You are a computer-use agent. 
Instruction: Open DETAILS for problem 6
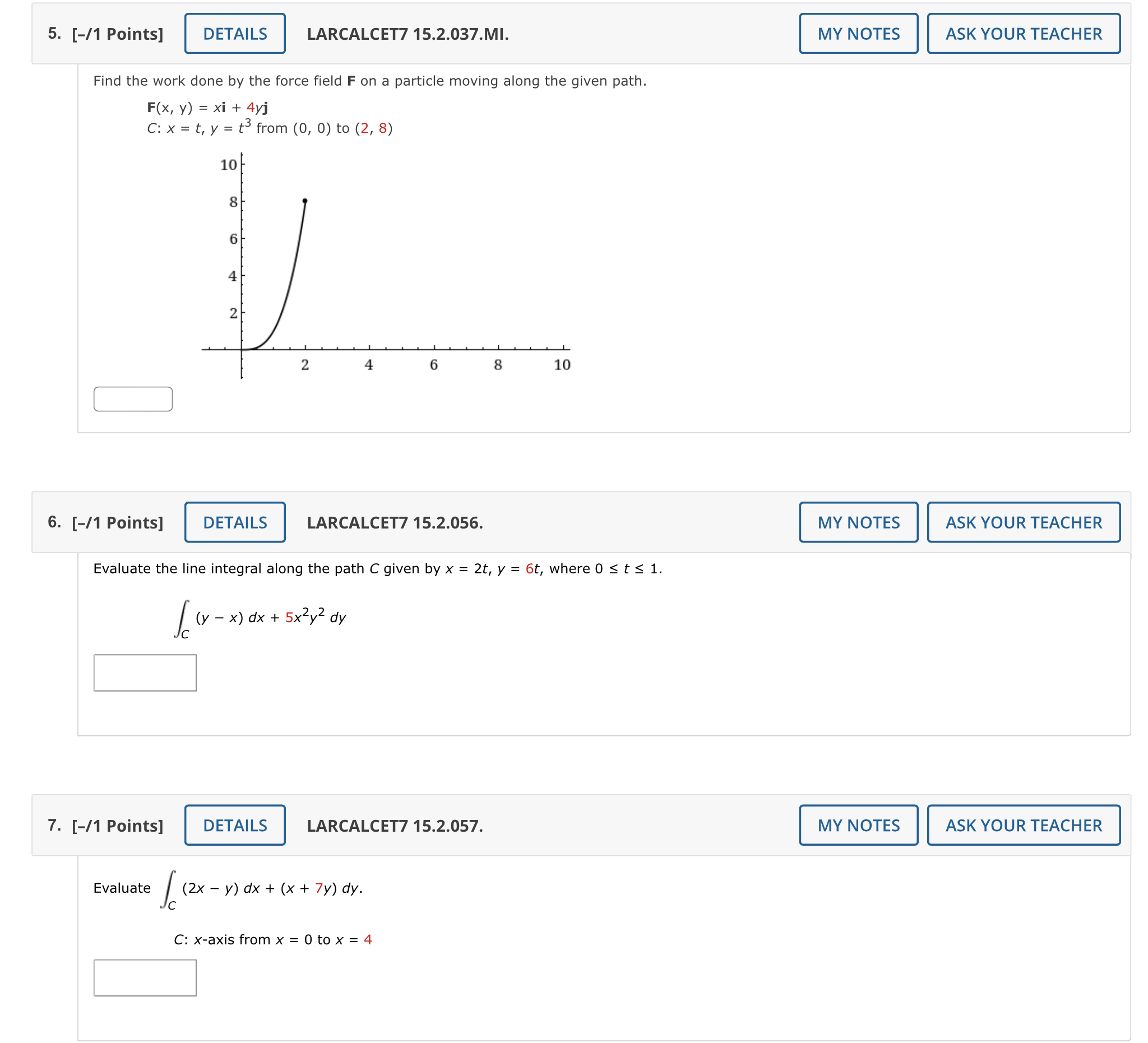[x=234, y=522]
